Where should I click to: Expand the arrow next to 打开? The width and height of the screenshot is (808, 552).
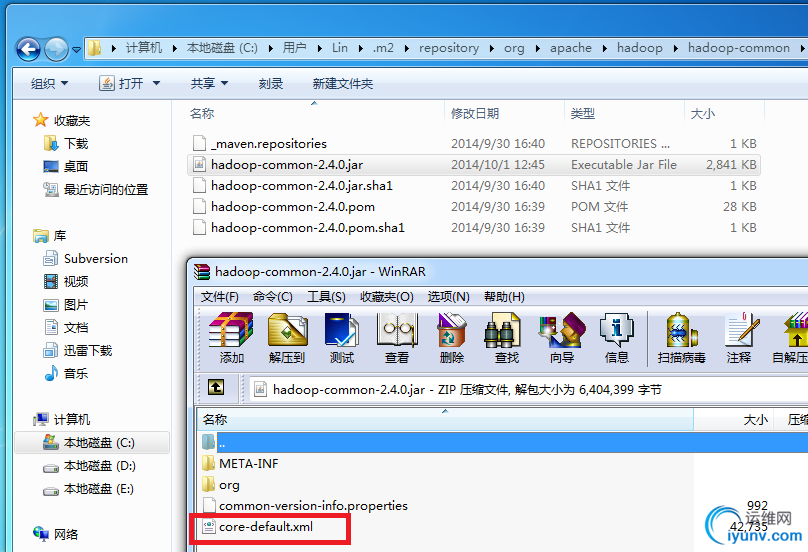coord(156,83)
